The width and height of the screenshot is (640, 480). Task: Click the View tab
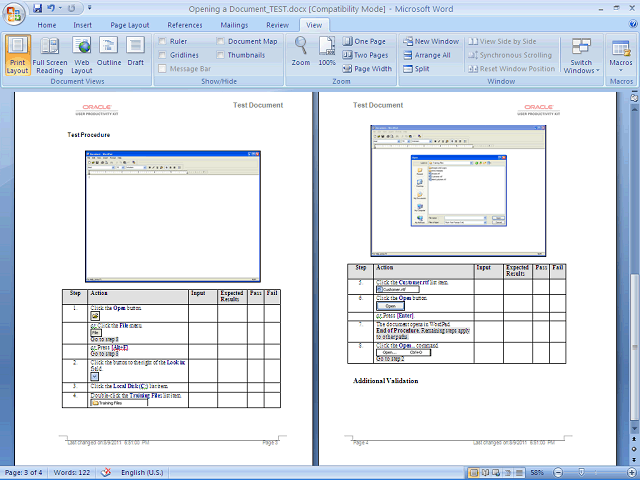(x=314, y=25)
